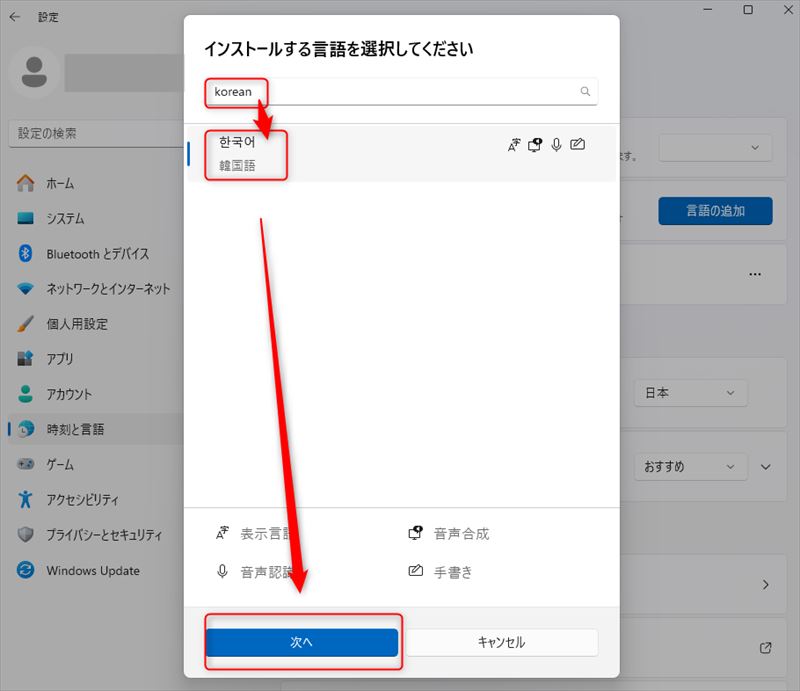
Task: Click the search magnifier icon in language box
Action: [585, 92]
